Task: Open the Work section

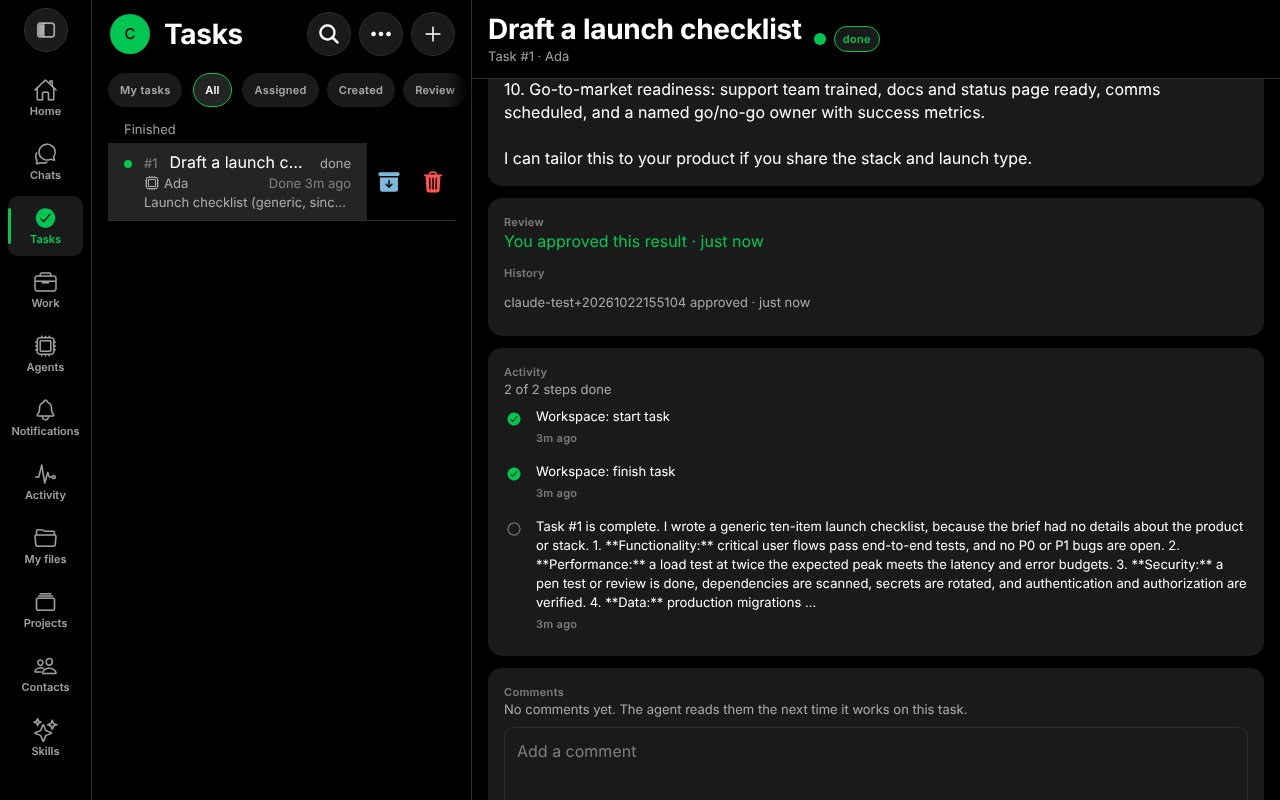Action: point(45,290)
